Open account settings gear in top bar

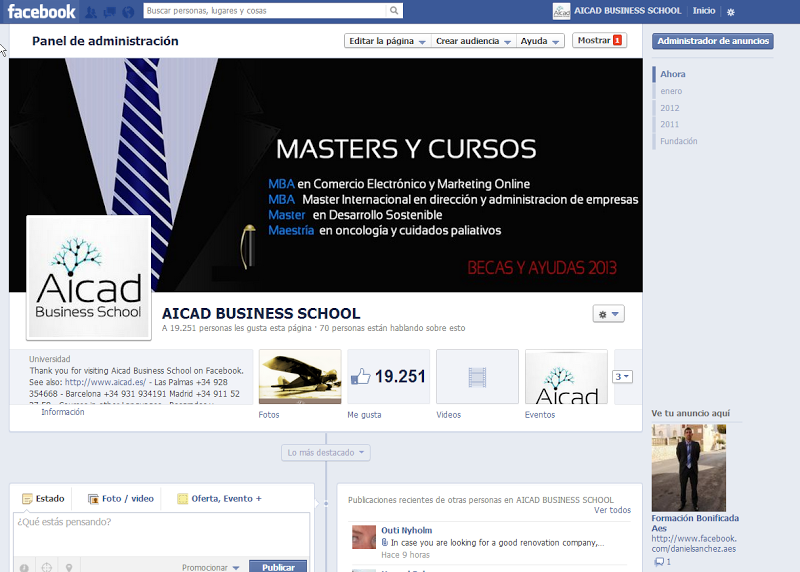click(731, 12)
